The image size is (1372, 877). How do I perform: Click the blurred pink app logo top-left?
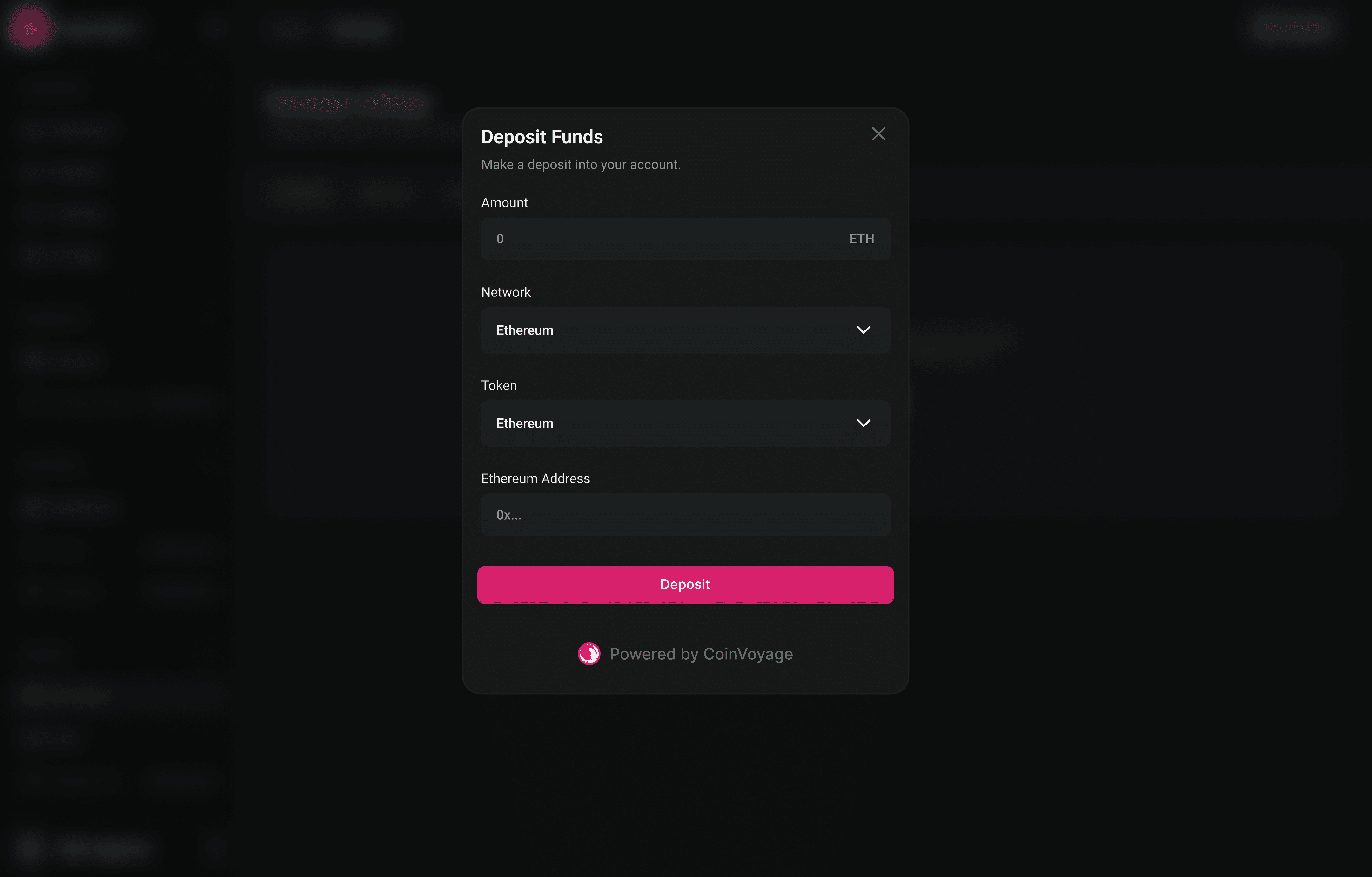coord(30,27)
